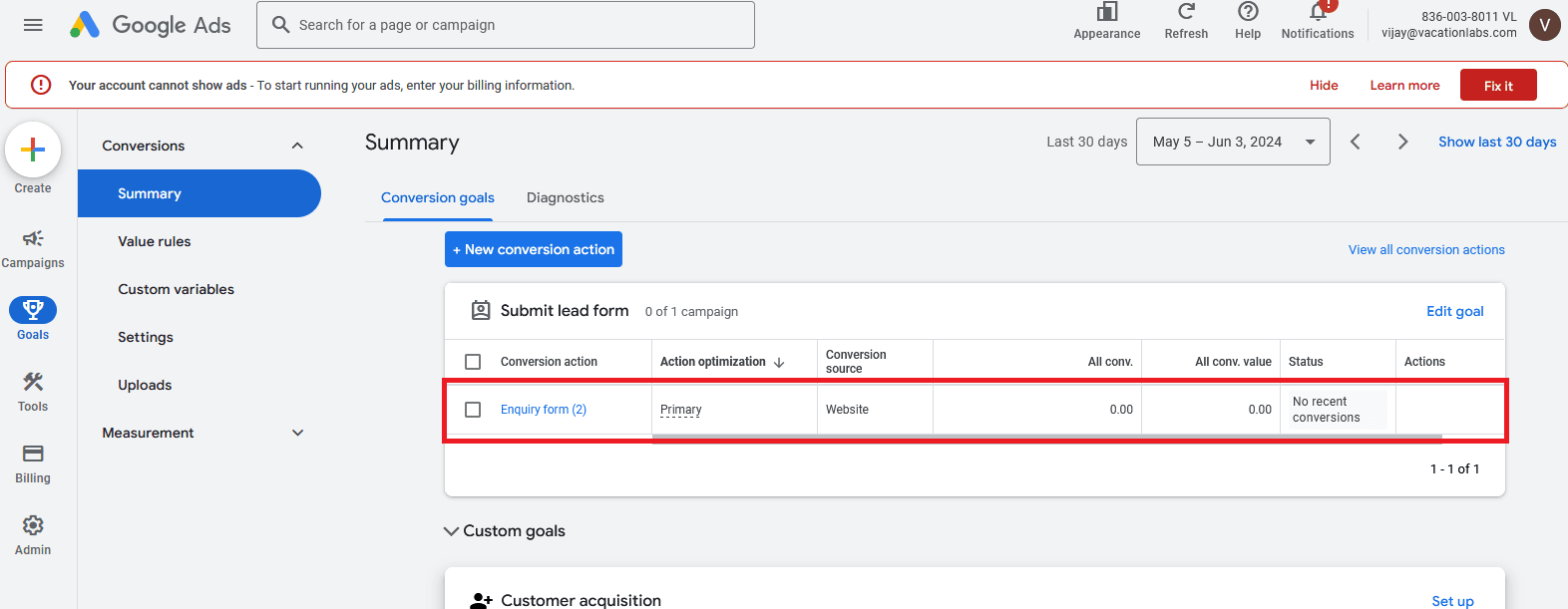Open the Help icon
1568x609 pixels.
tap(1247, 13)
